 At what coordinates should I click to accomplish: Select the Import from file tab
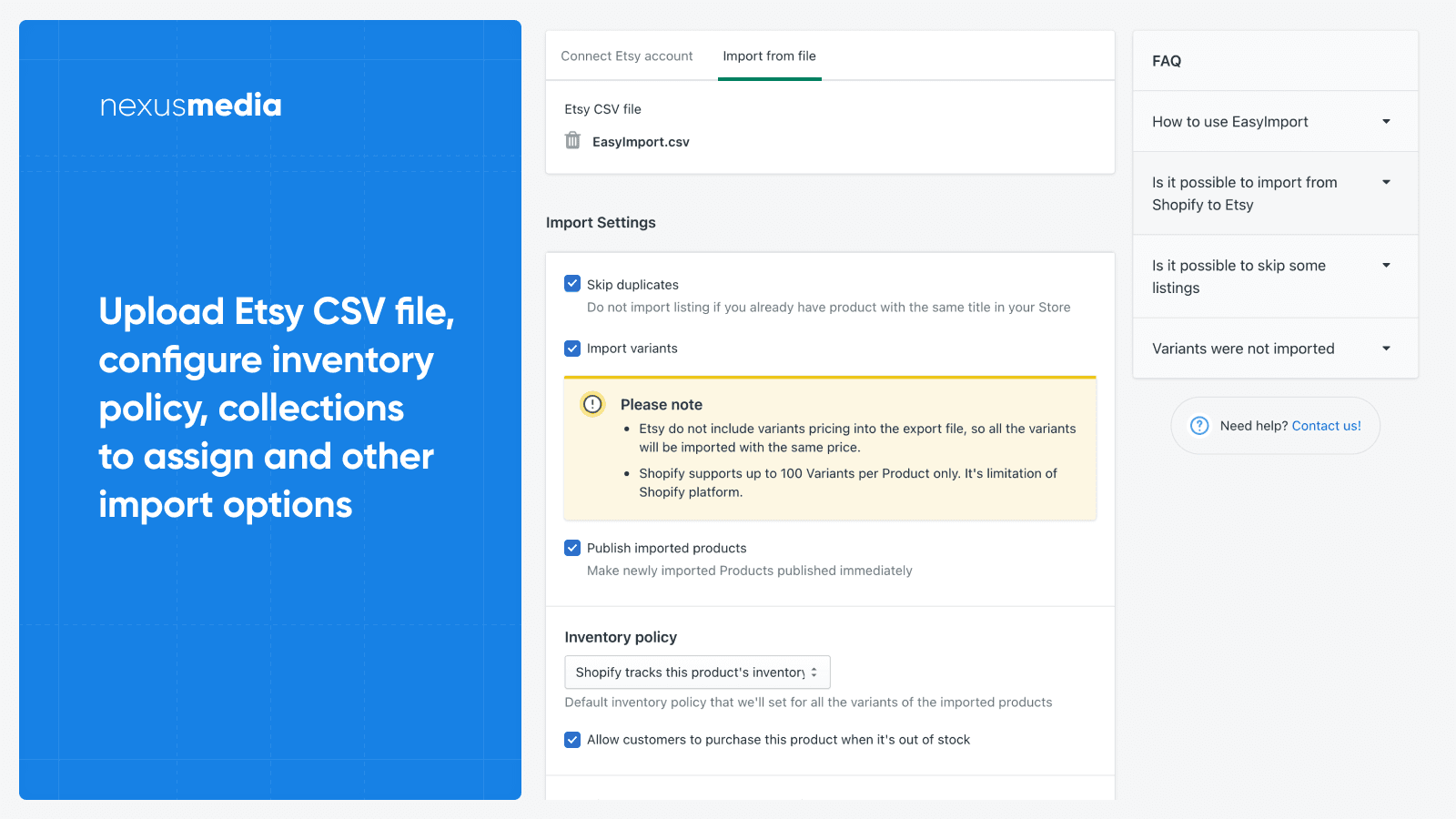[769, 56]
